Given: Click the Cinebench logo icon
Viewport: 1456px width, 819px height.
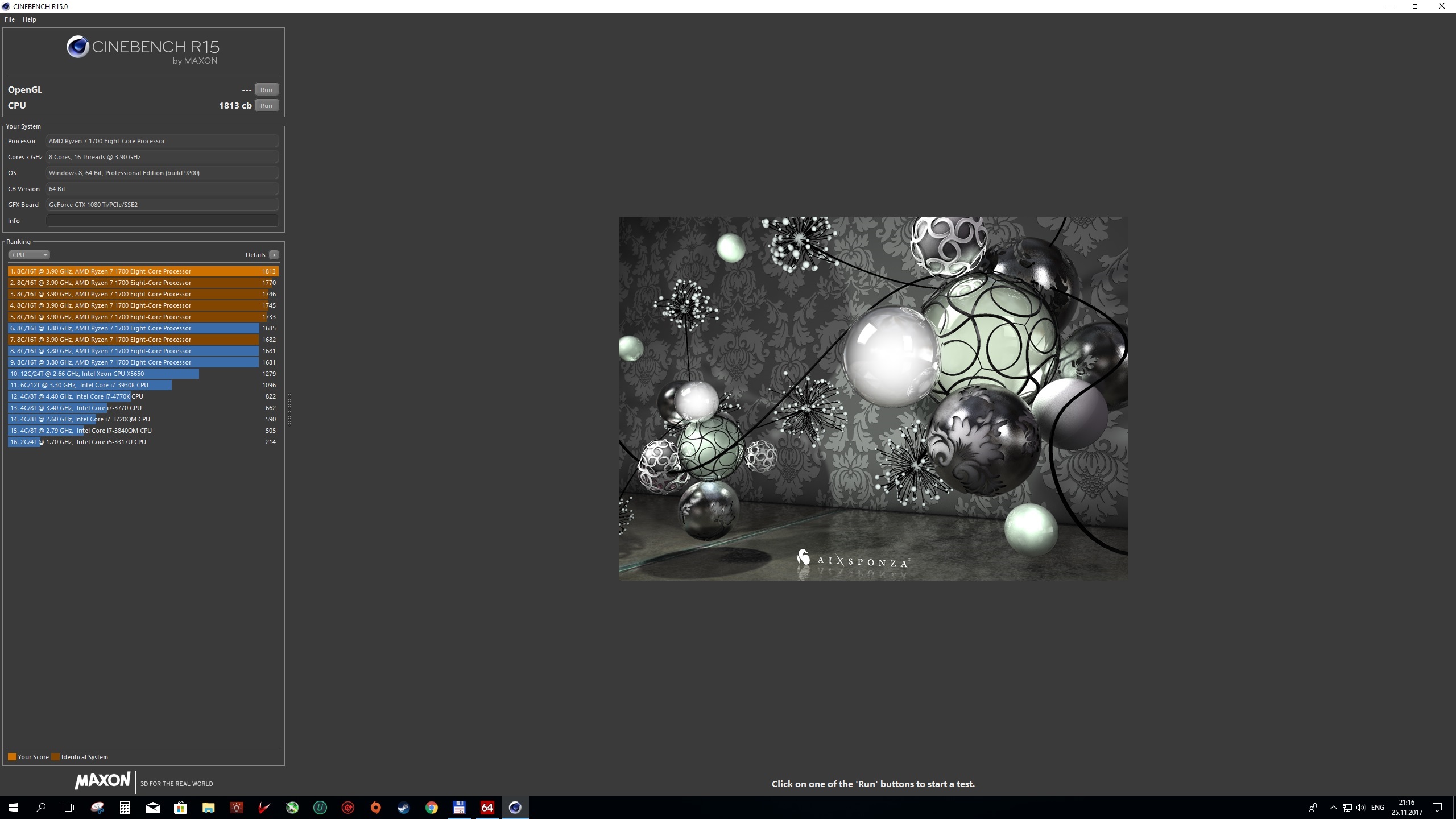Looking at the screenshot, I should pyautogui.click(x=78, y=47).
